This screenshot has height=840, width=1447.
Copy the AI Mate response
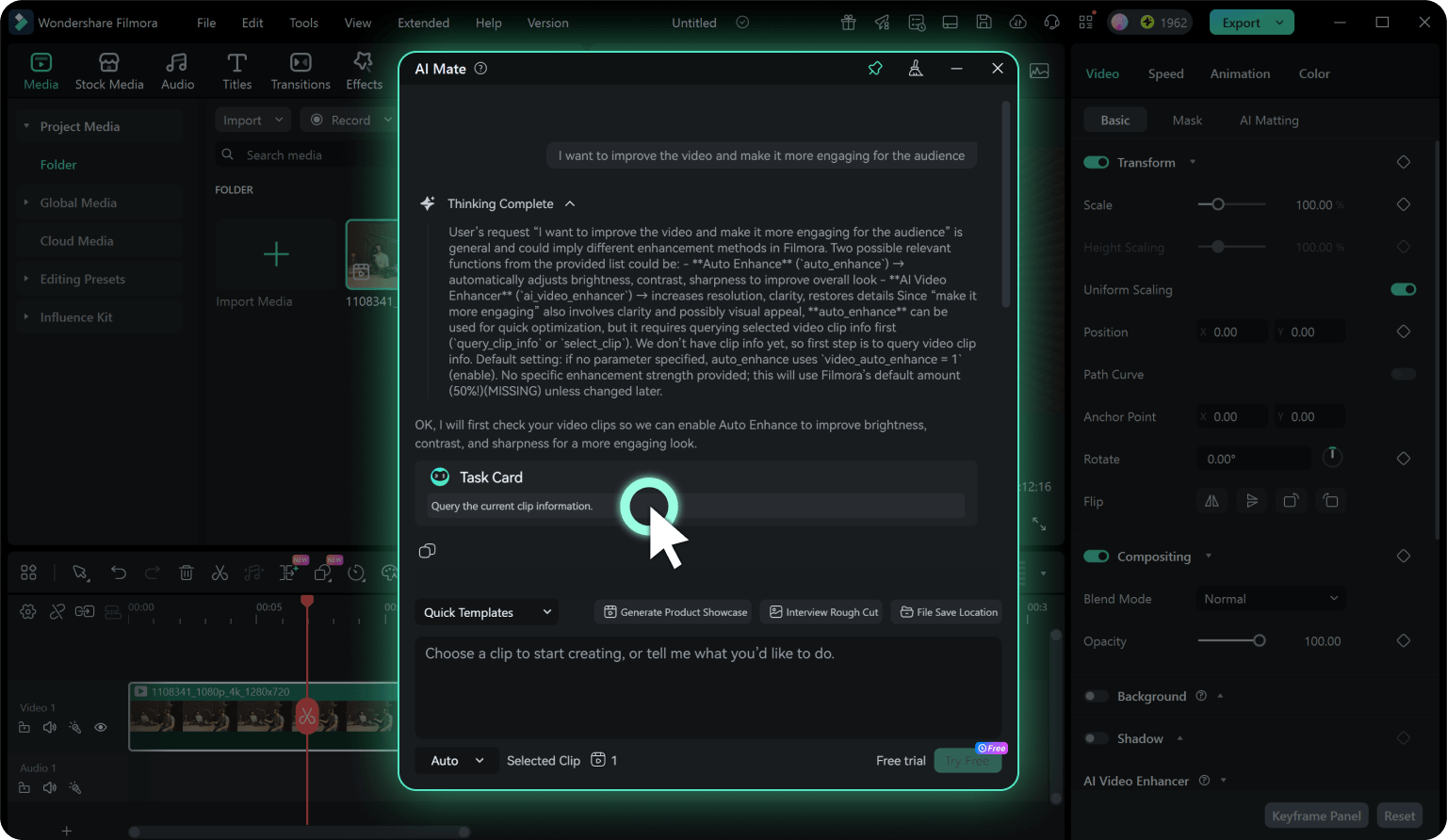tap(427, 551)
